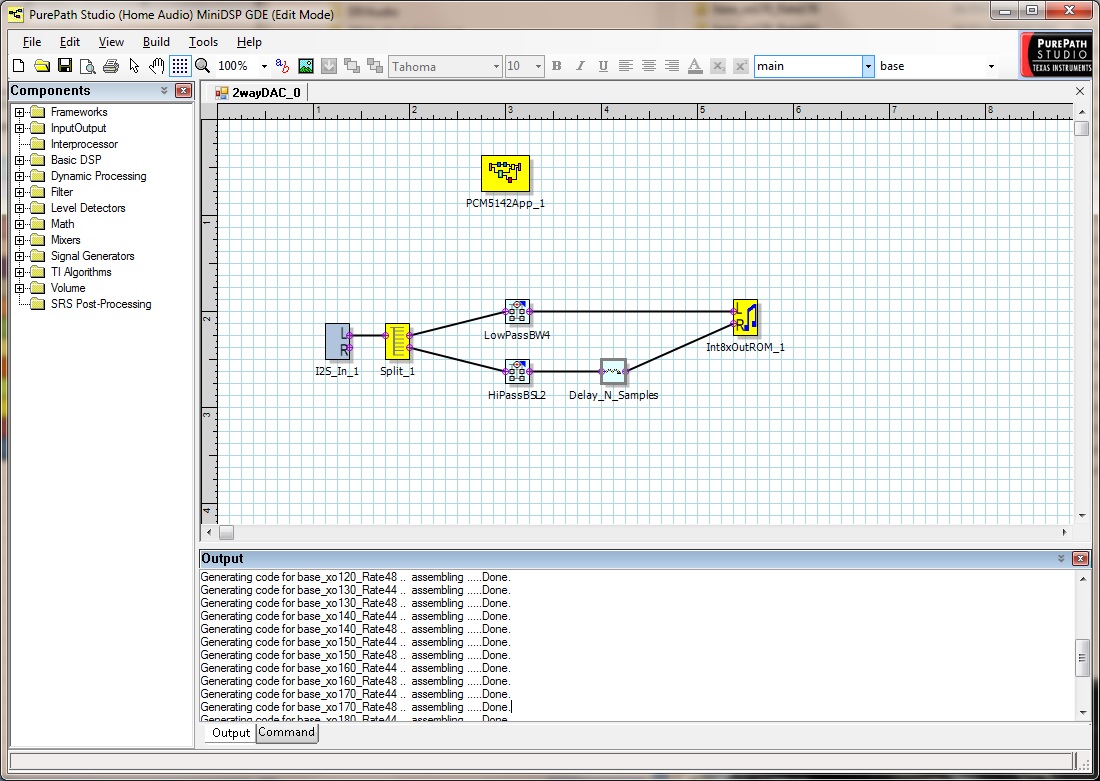Select the HiPassBSL2 filter block
1100x781 pixels.
(x=518, y=371)
